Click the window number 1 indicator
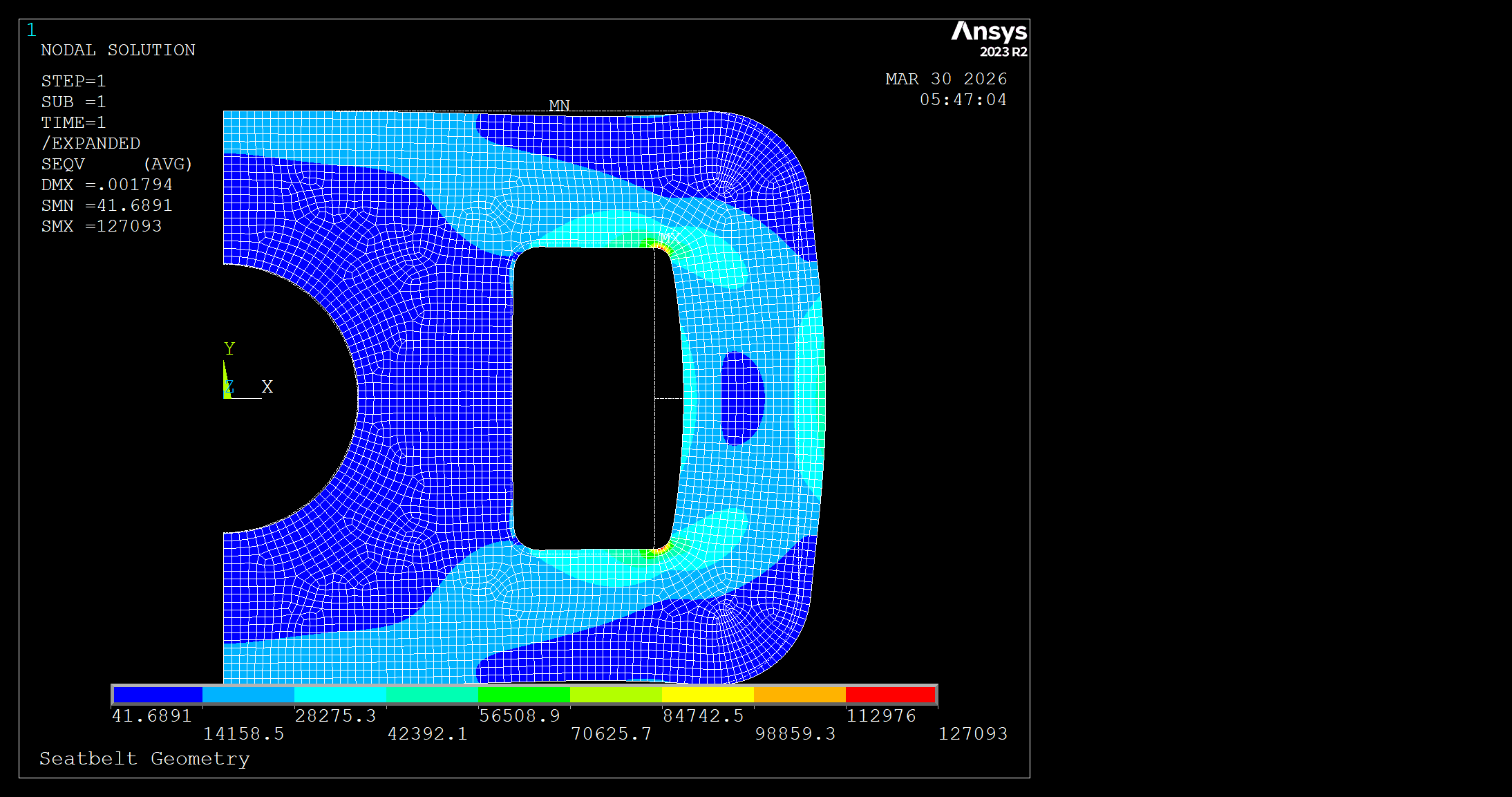 (31, 30)
